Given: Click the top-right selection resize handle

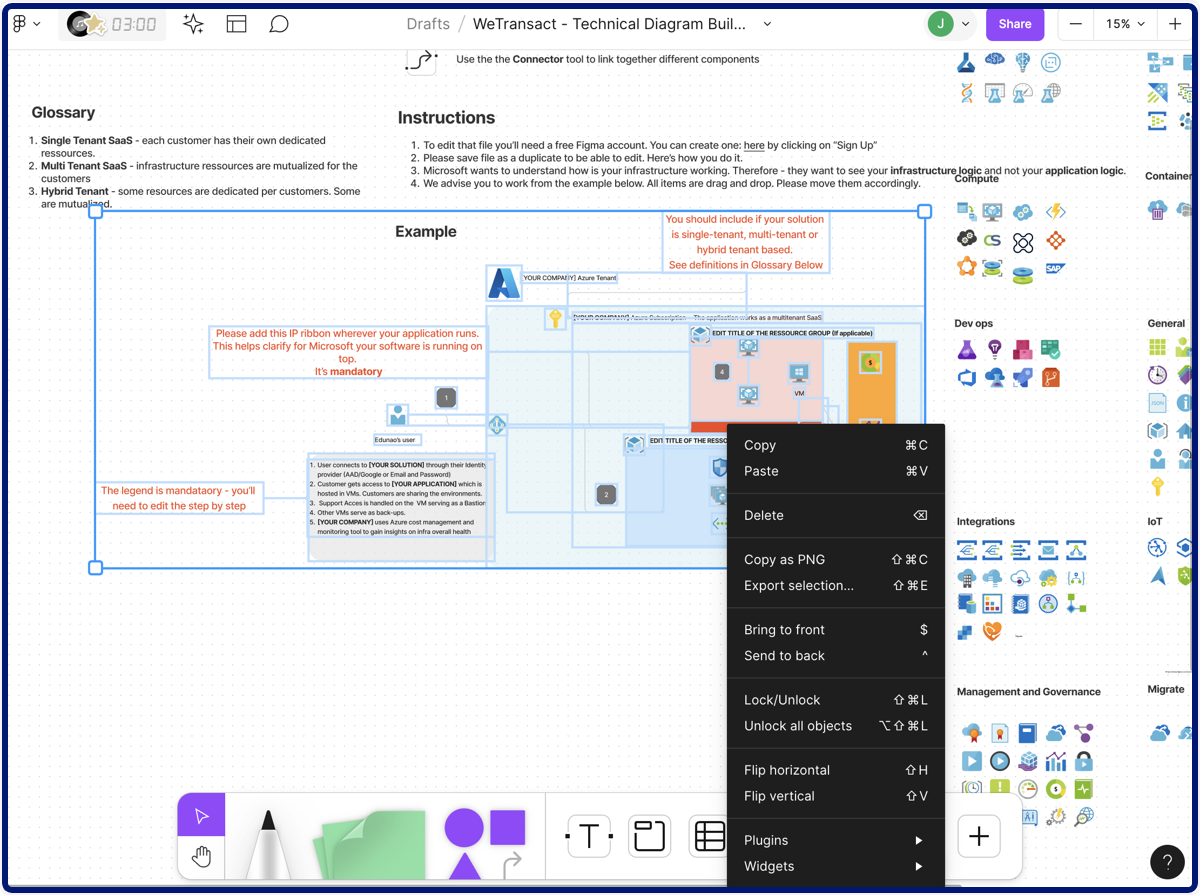Looking at the screenshot, I should [x=925, y=211].
